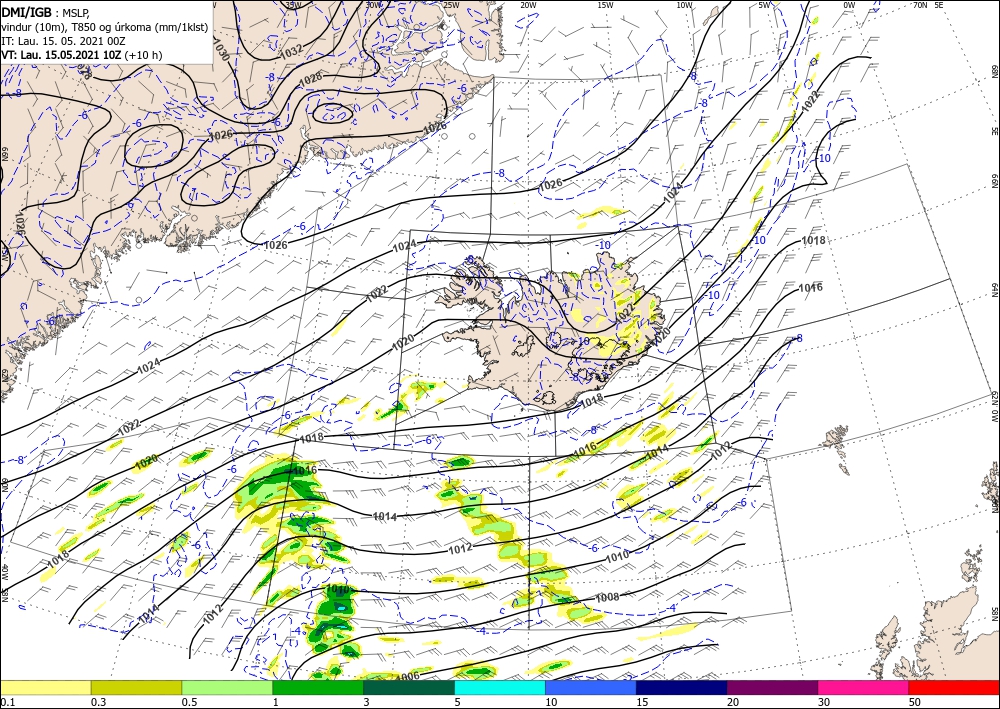Click the blue 10–15 legend swatch
Image resolution: width=1000 pixels, height=709 pixels.
click(x=591, y=687)
